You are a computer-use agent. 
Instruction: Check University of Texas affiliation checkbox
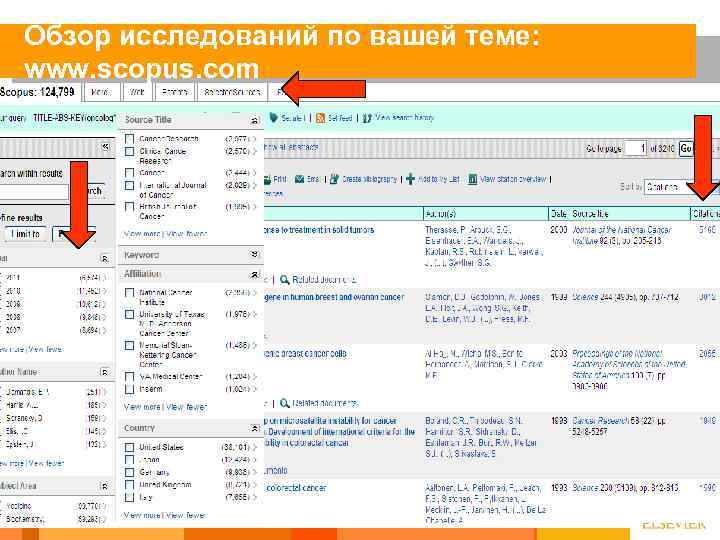129,315
